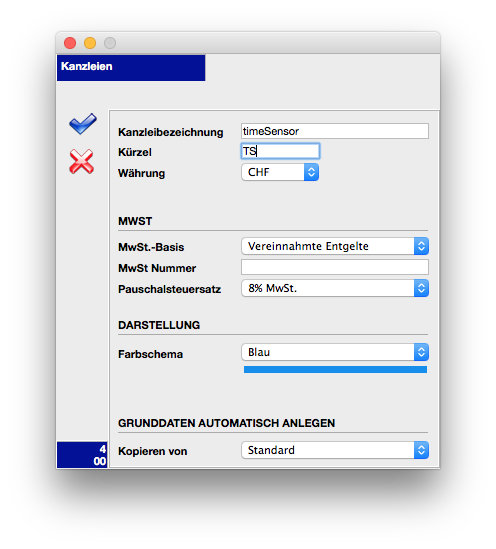Cancel with the red X icon
The image size is (496, 549).
(x=82, y=161)
